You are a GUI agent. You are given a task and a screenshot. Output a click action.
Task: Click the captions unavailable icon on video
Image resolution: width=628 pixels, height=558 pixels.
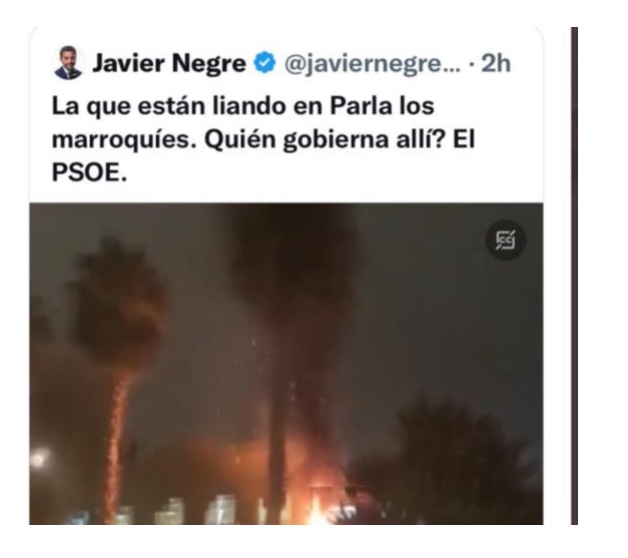pyautogui.click(x=506, y=240)
